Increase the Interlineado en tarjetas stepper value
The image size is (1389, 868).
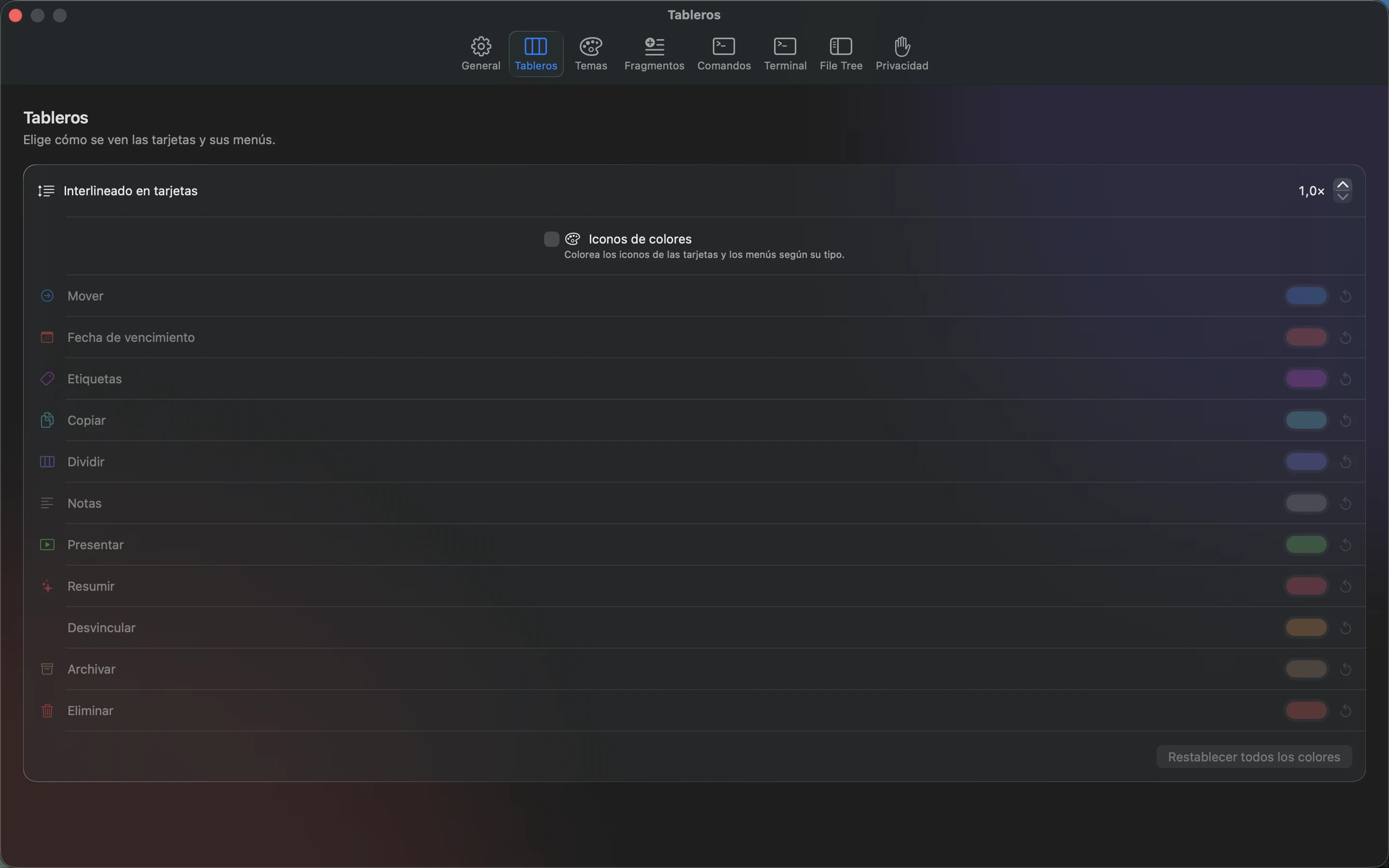[1343, 185]
